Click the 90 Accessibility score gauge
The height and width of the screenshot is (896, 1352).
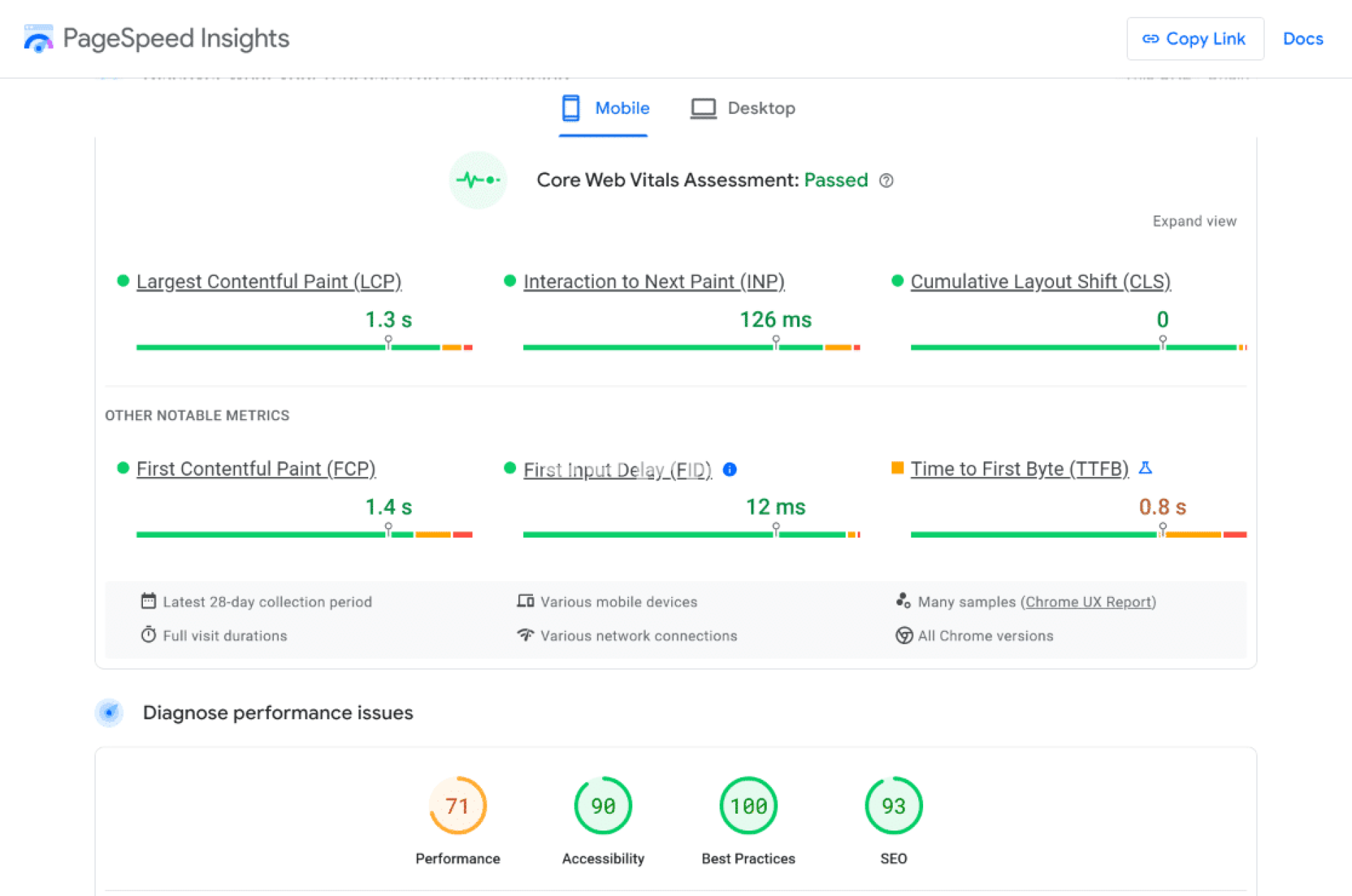(x=603, y=805)
